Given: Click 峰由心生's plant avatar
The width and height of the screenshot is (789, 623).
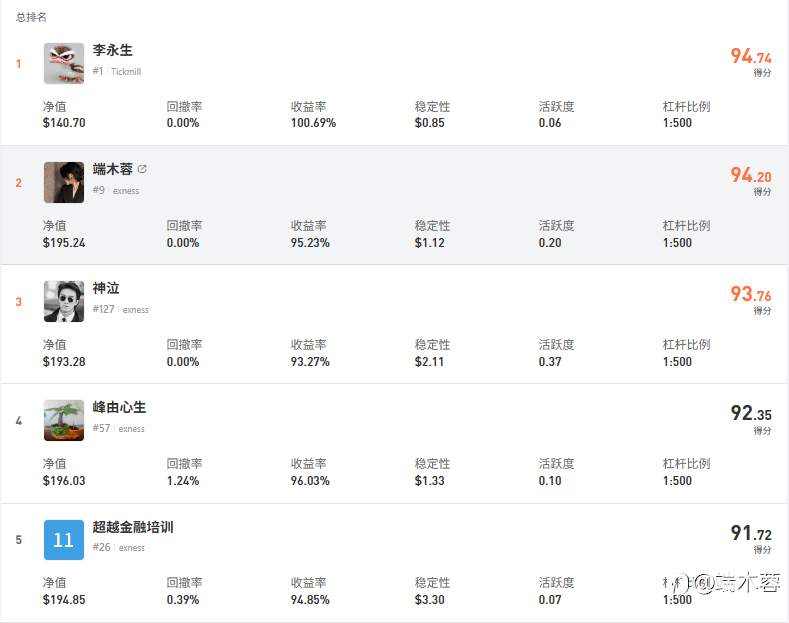Looking at the screenshot, I should 63,420.
